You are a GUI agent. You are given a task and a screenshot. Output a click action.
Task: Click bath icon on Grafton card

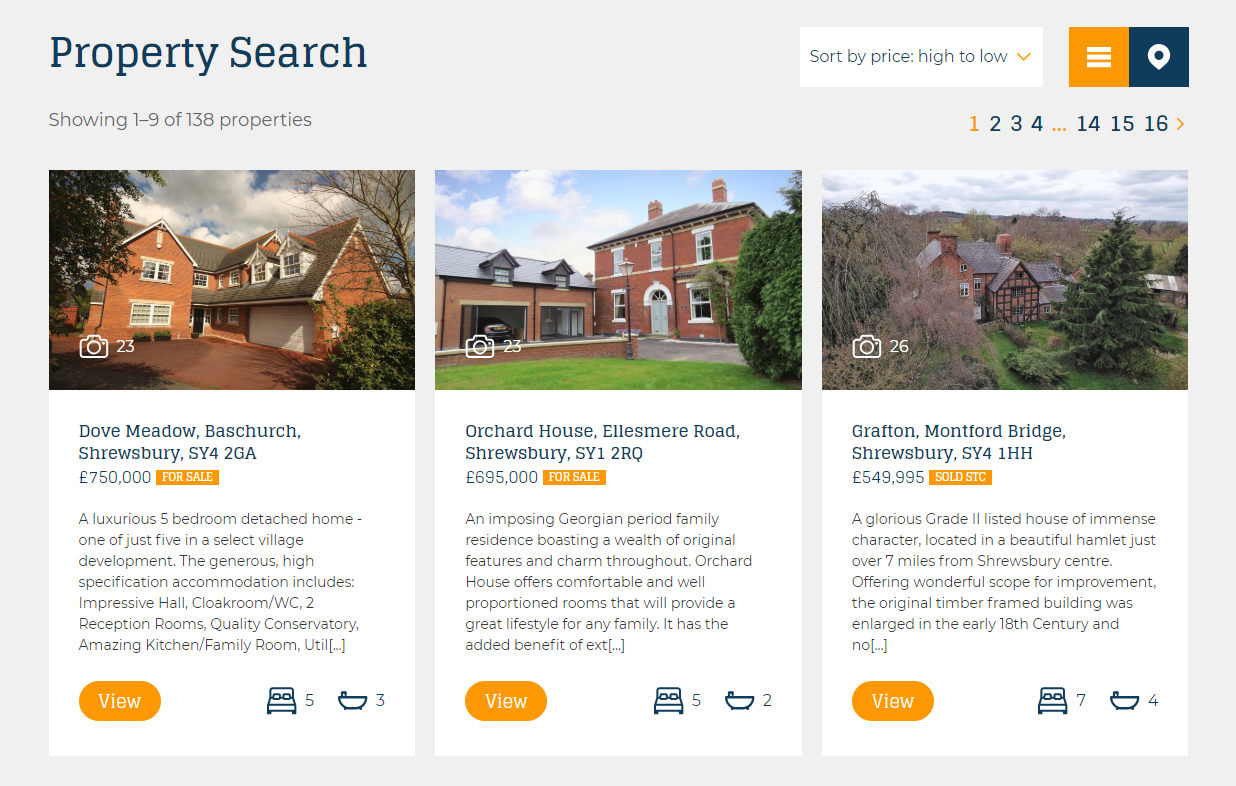pyautogui.click(x=1125, y=700)
